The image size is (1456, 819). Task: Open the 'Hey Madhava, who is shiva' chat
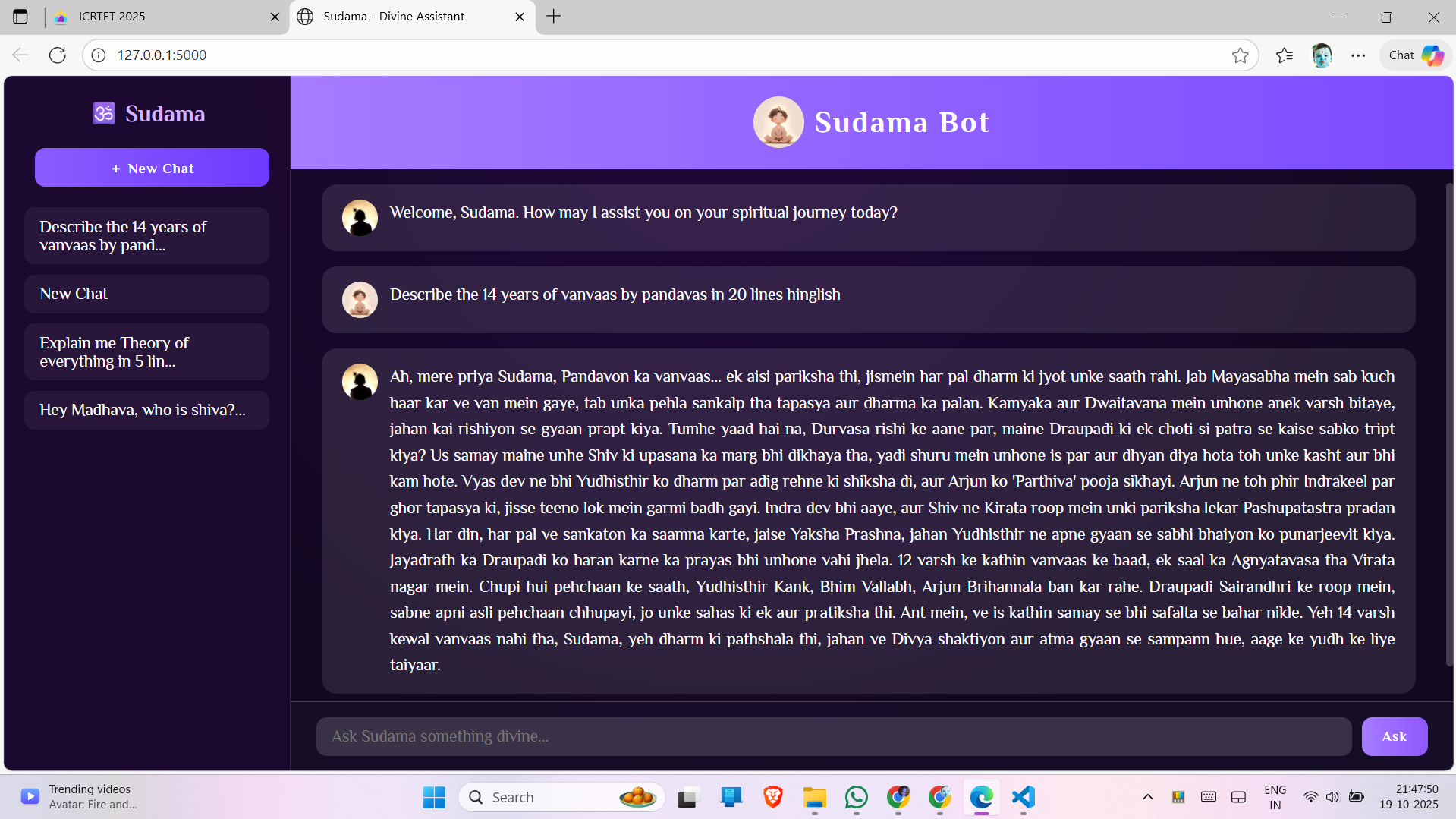(x=146, y=410)
